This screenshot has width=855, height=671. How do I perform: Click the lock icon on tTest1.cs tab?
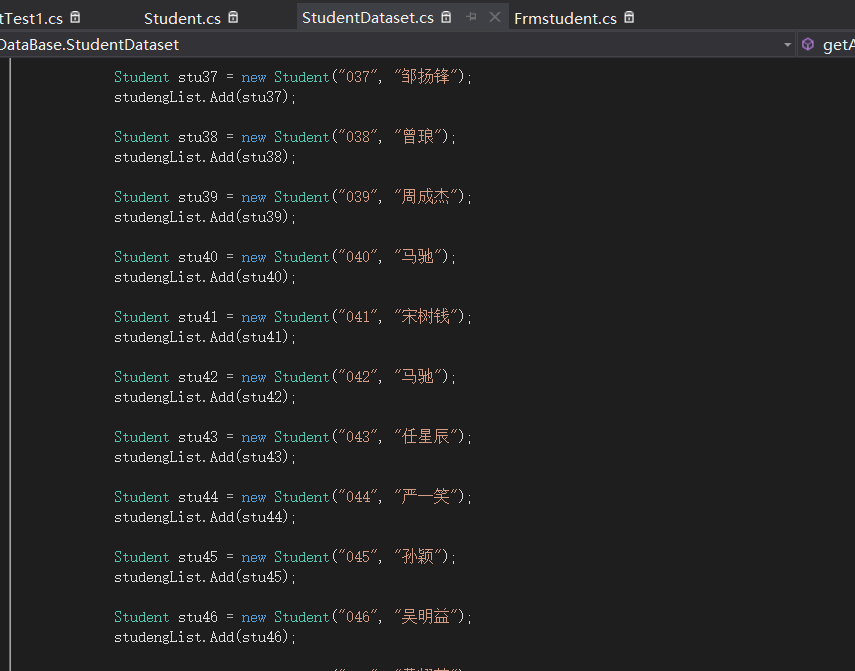[75, 17]
